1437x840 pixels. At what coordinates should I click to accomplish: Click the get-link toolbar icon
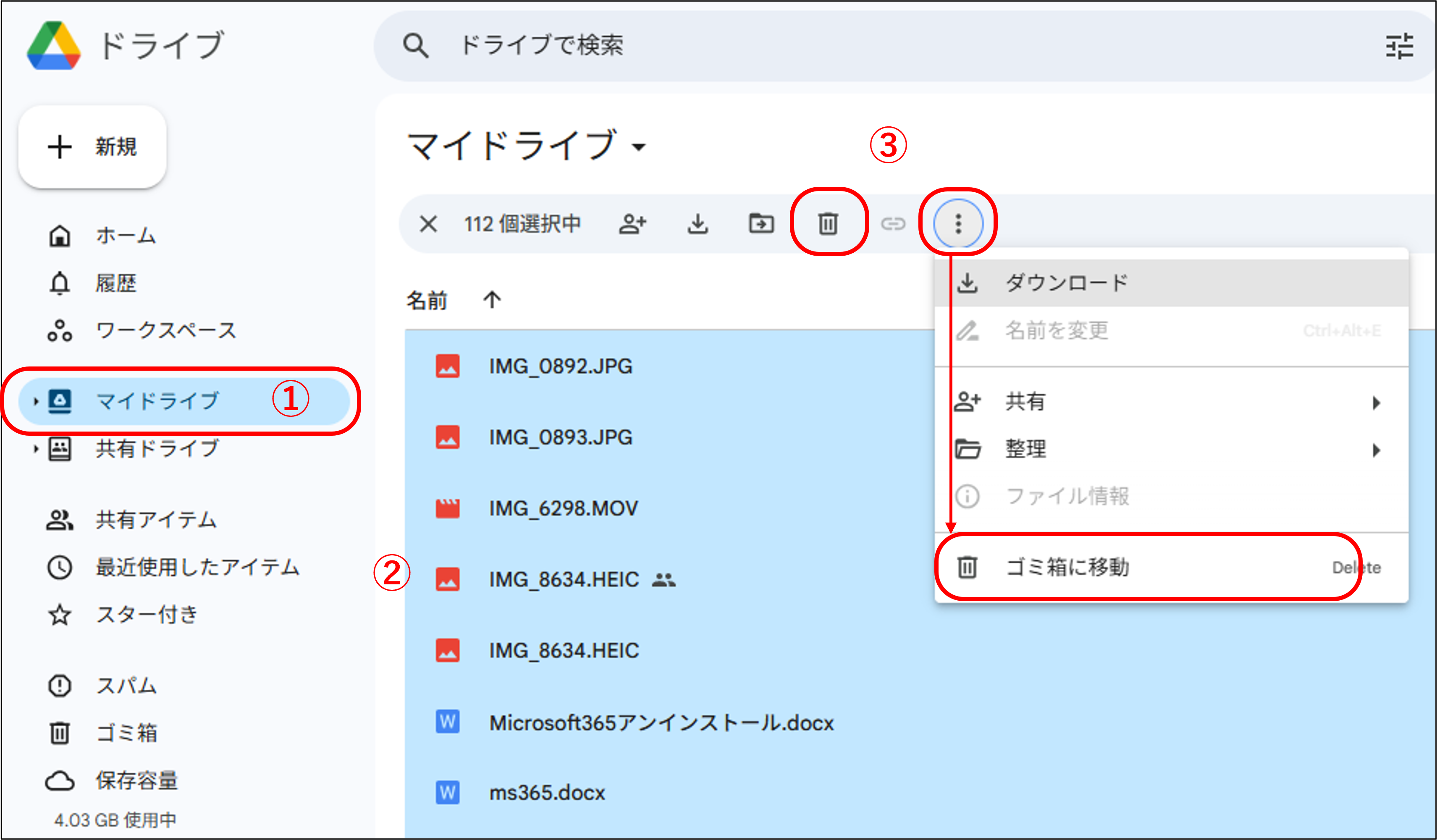[893, 224]
